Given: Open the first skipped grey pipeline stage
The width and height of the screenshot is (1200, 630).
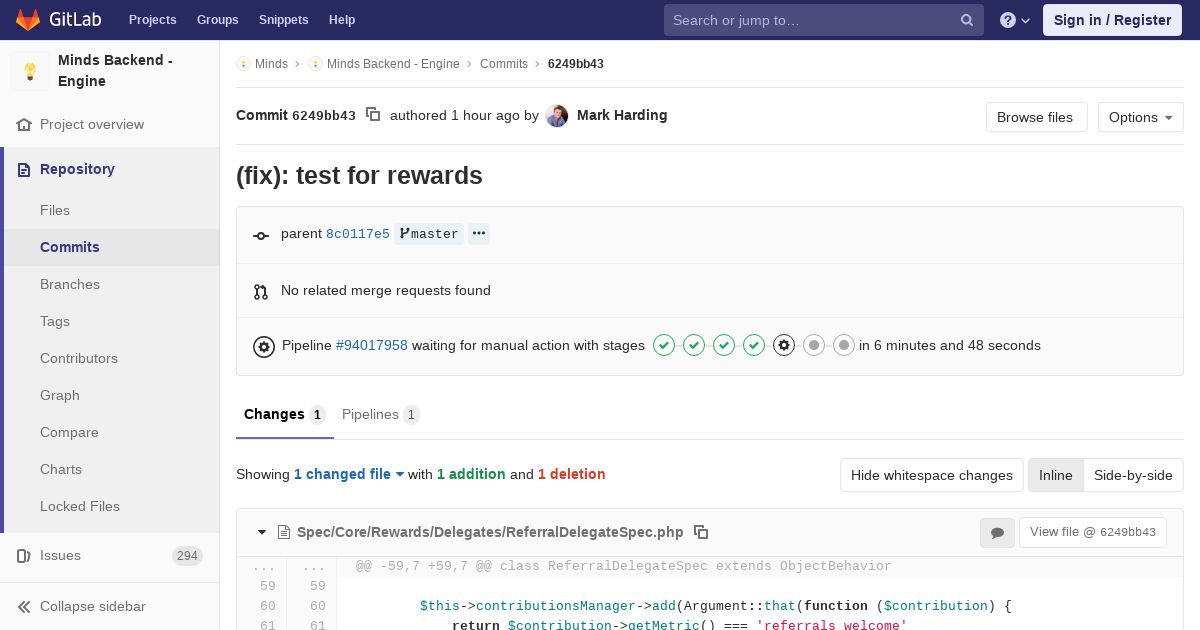Looking at the screenshot, I should tap(814, 345).
